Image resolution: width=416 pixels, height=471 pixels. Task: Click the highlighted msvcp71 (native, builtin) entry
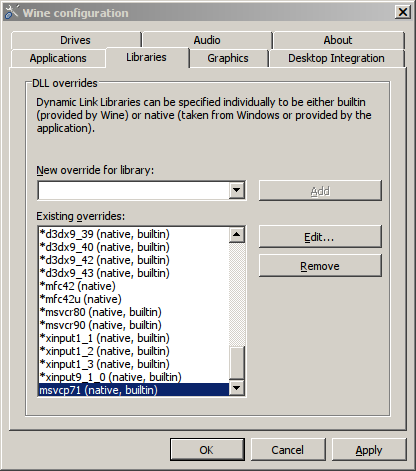134,390
